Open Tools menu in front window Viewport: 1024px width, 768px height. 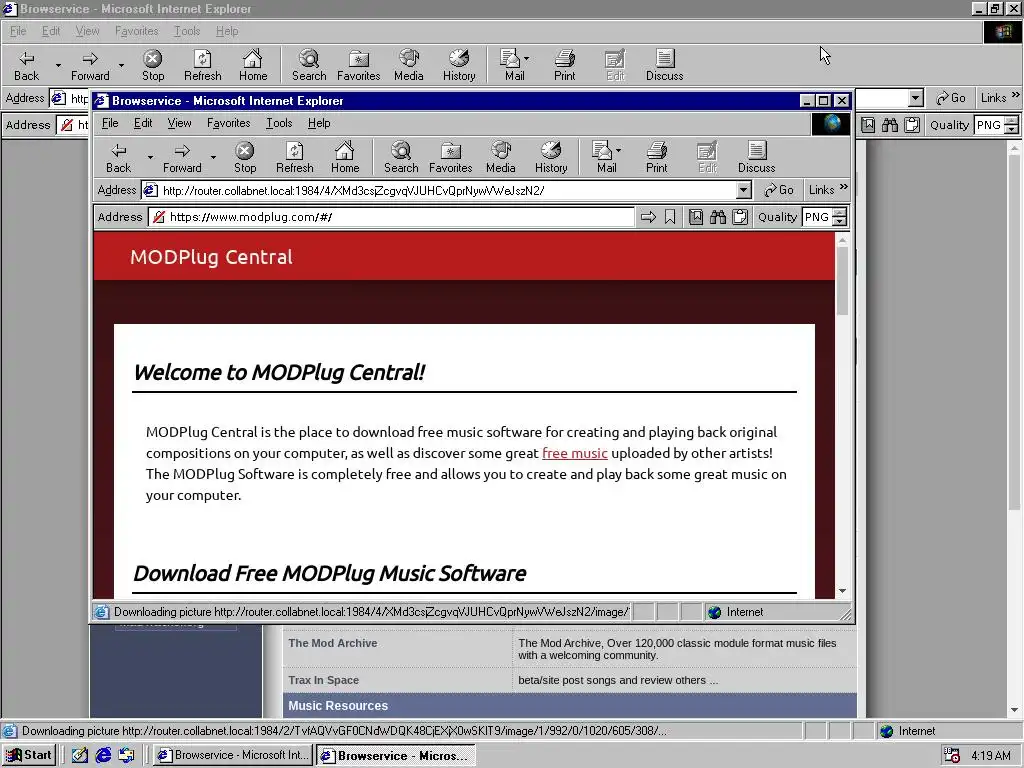click(279, 123)
